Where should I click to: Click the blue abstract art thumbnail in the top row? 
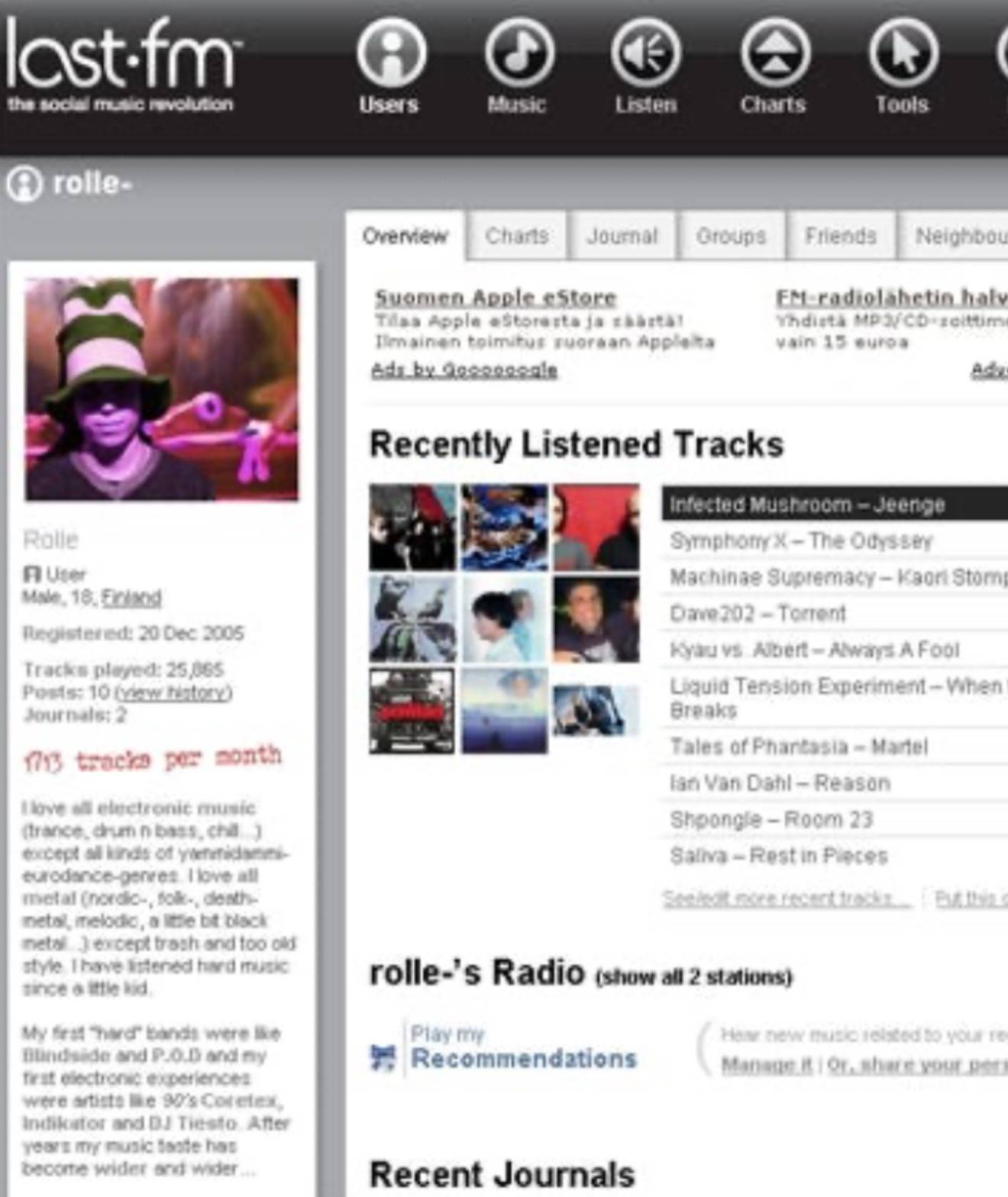(x=505, y=528)
